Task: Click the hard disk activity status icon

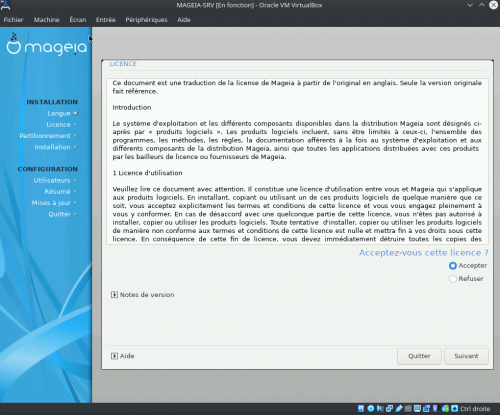Action: coord(361,409)
